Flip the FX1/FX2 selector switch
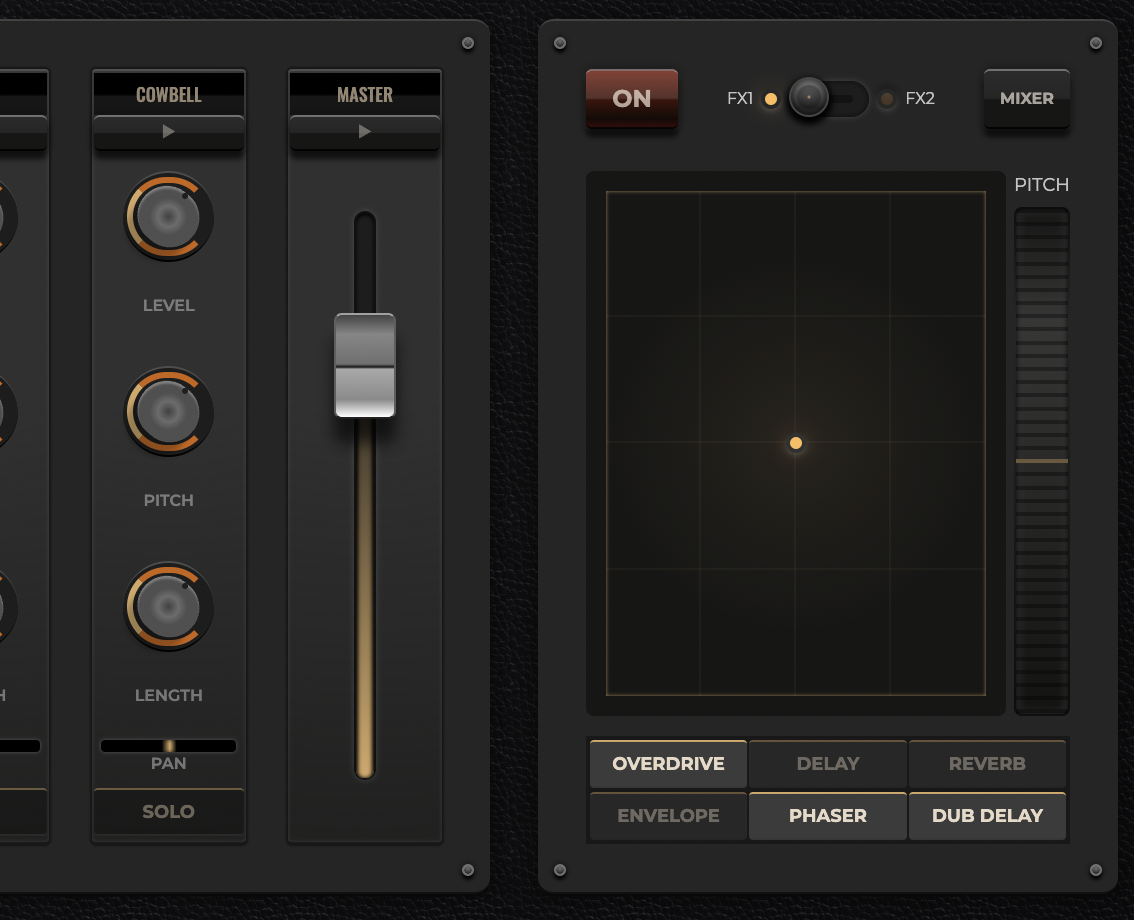1134x920 pixels. click(828, 99)
